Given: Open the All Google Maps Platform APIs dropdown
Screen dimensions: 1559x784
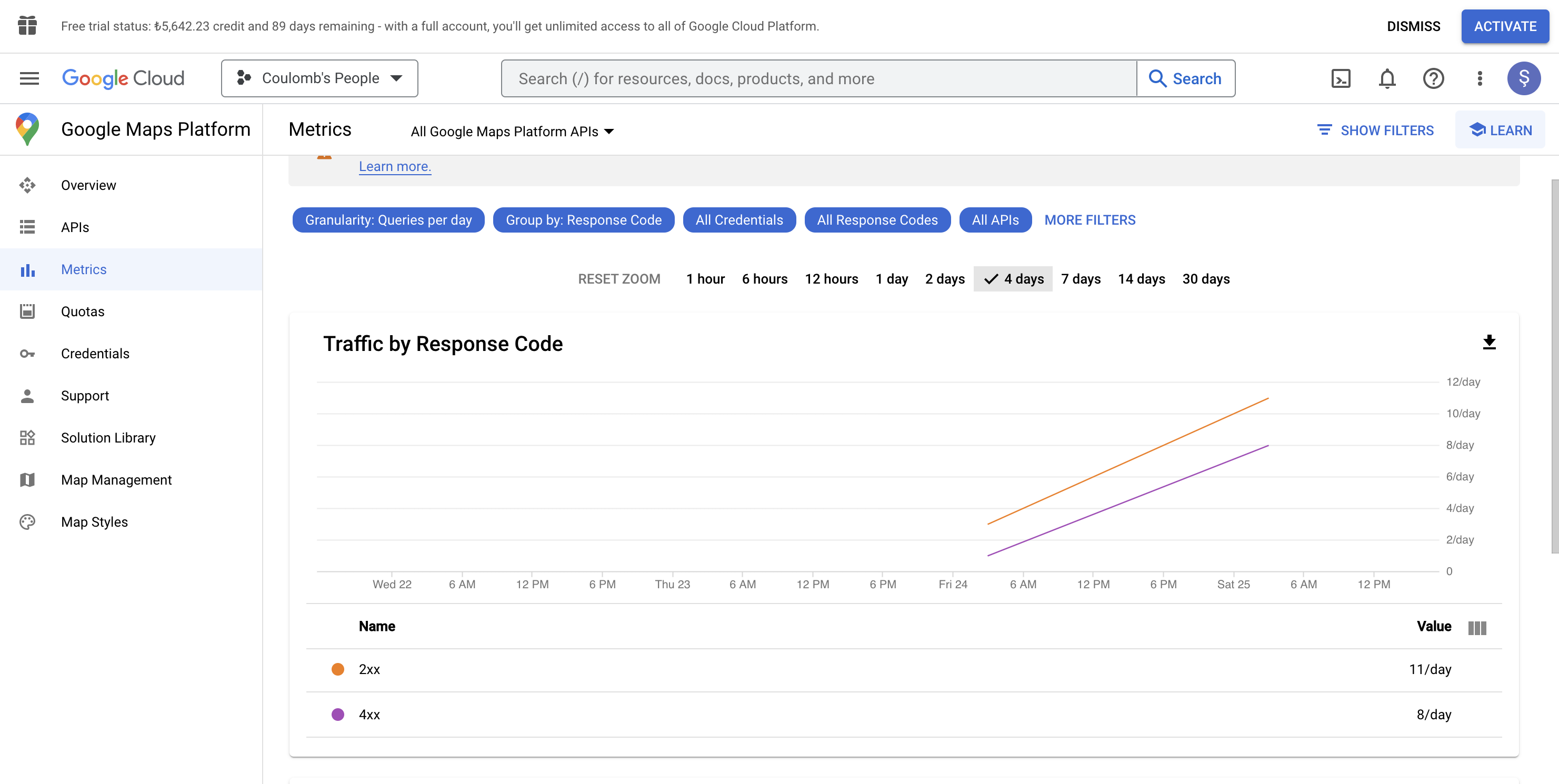Looking at the screenshot, I should click(x=512, y=131).
